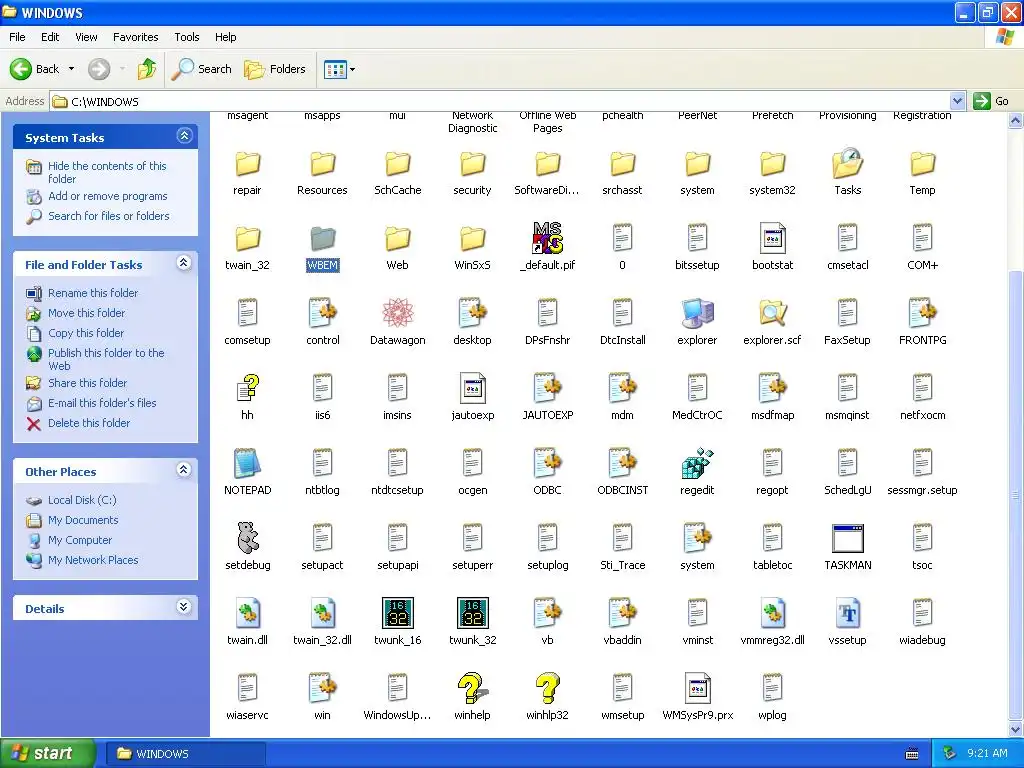Click the Back button
The image size is (1024, 768).
(35, 69)
